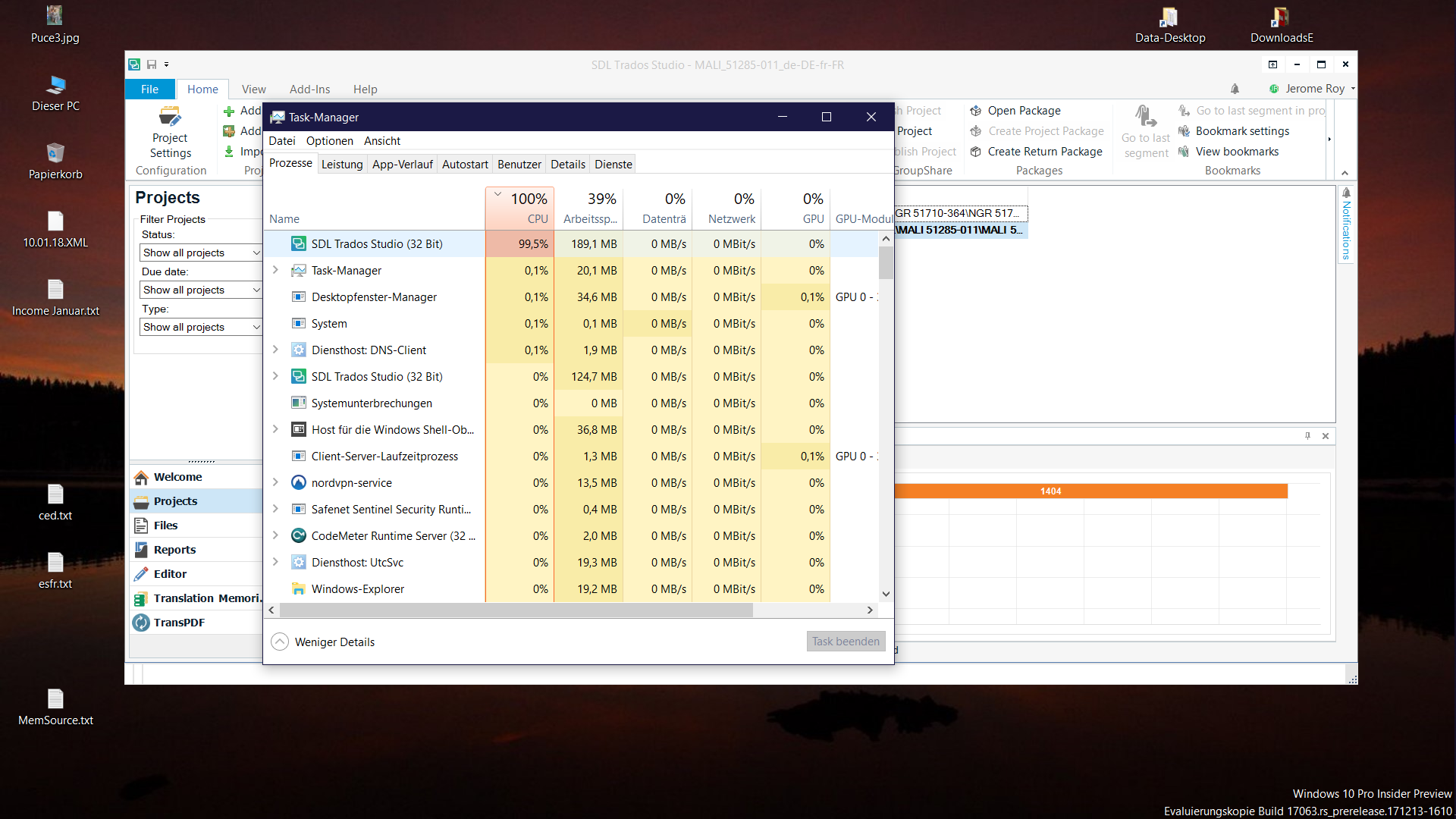Select Papierkorb desktop icon
The image size is (1456, 819).
click(55, 161)
